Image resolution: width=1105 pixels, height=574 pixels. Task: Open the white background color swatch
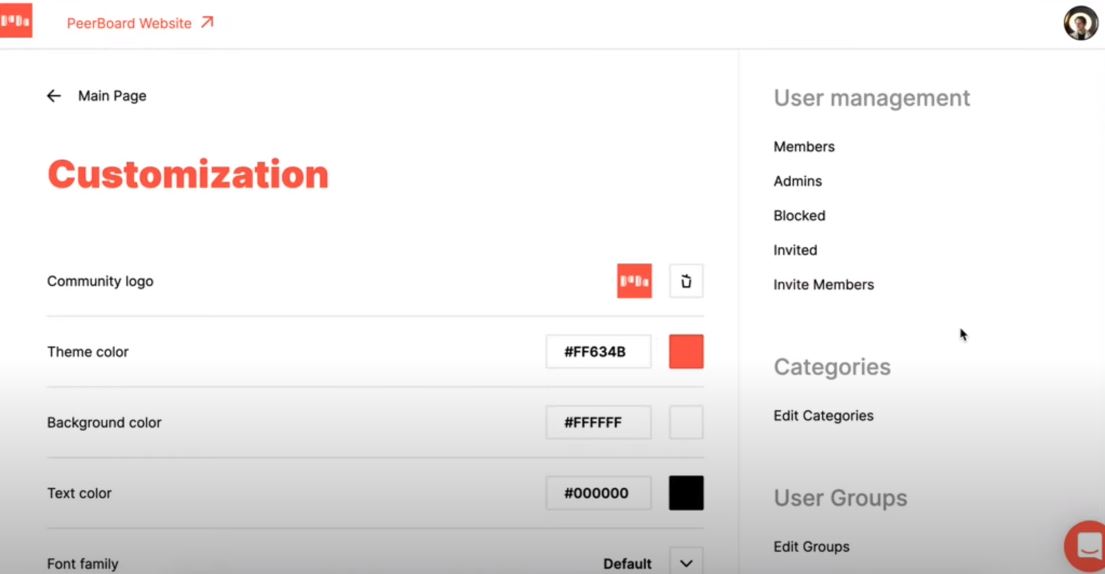click(686, 422)
